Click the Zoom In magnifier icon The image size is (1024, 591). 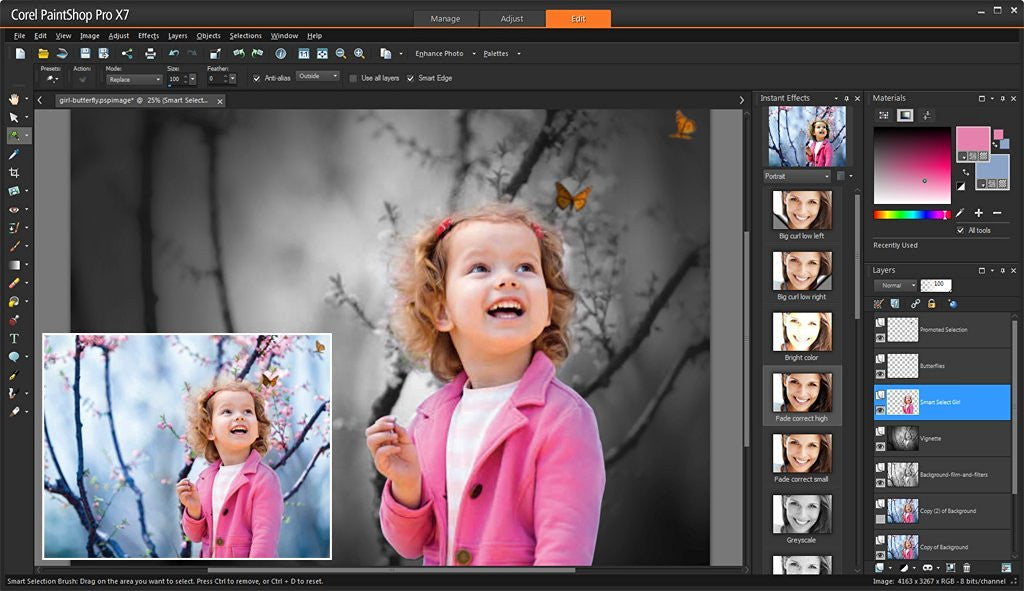coord(359,53)
